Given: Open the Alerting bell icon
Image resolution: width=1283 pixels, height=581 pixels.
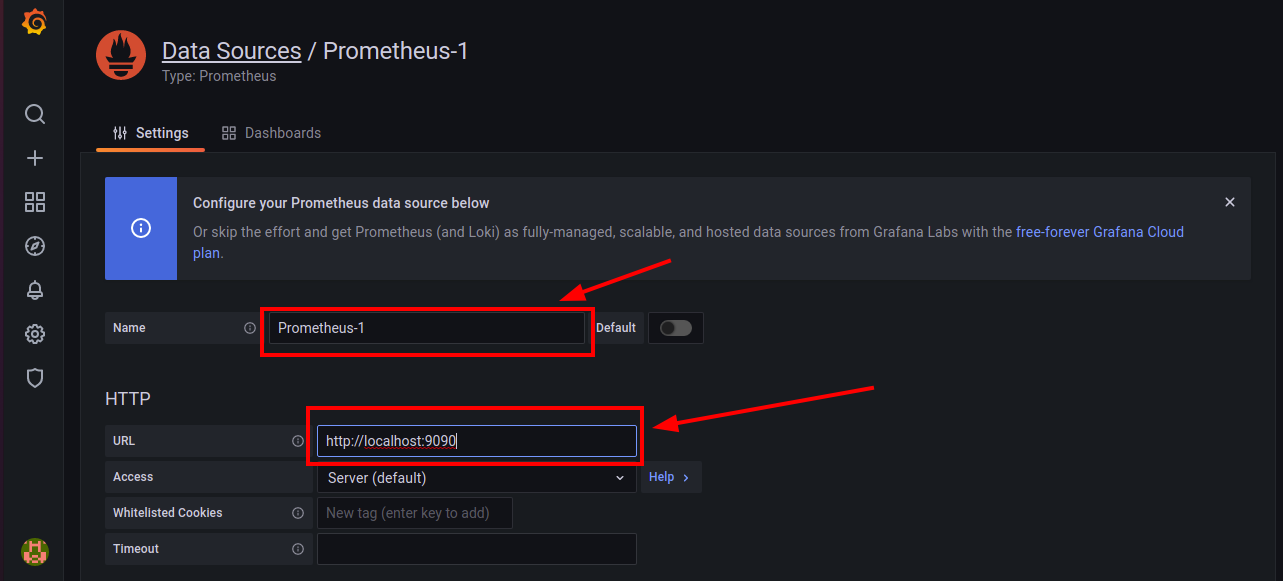Looking at the screenshot, I should tap(35, 290).
